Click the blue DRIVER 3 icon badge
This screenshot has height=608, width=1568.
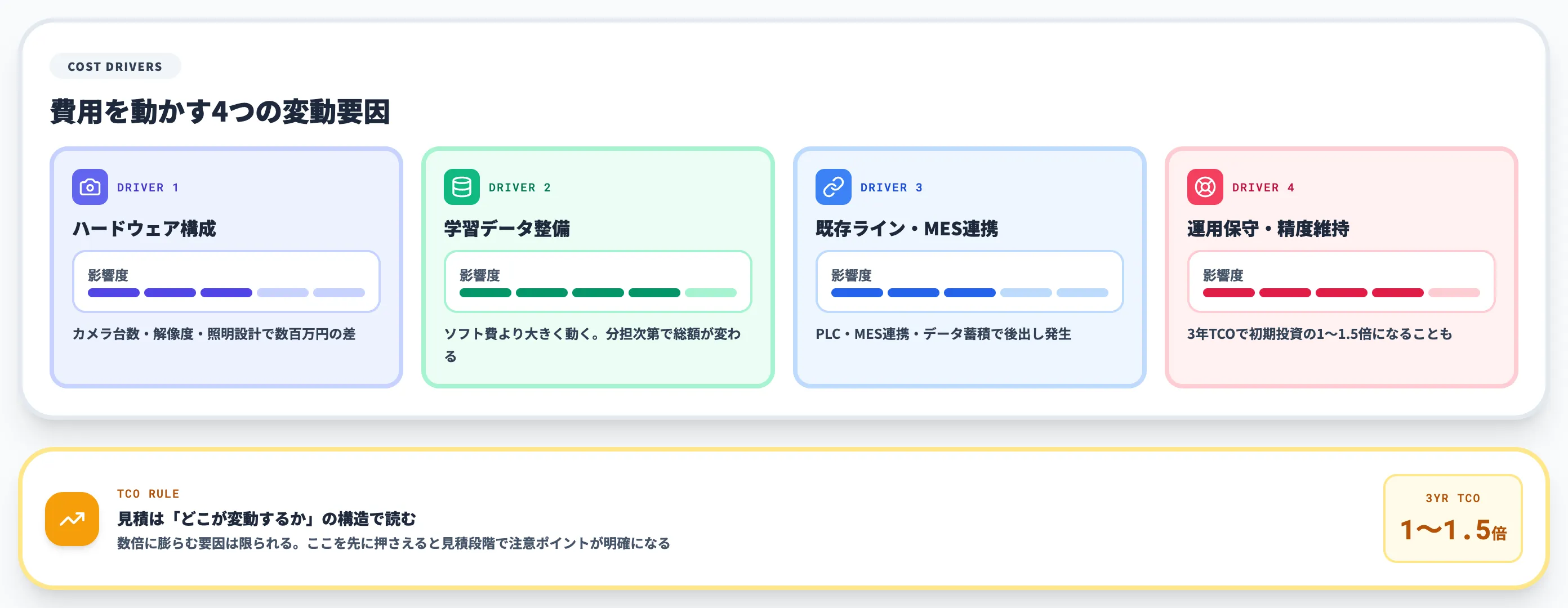(x=834, y=187)
